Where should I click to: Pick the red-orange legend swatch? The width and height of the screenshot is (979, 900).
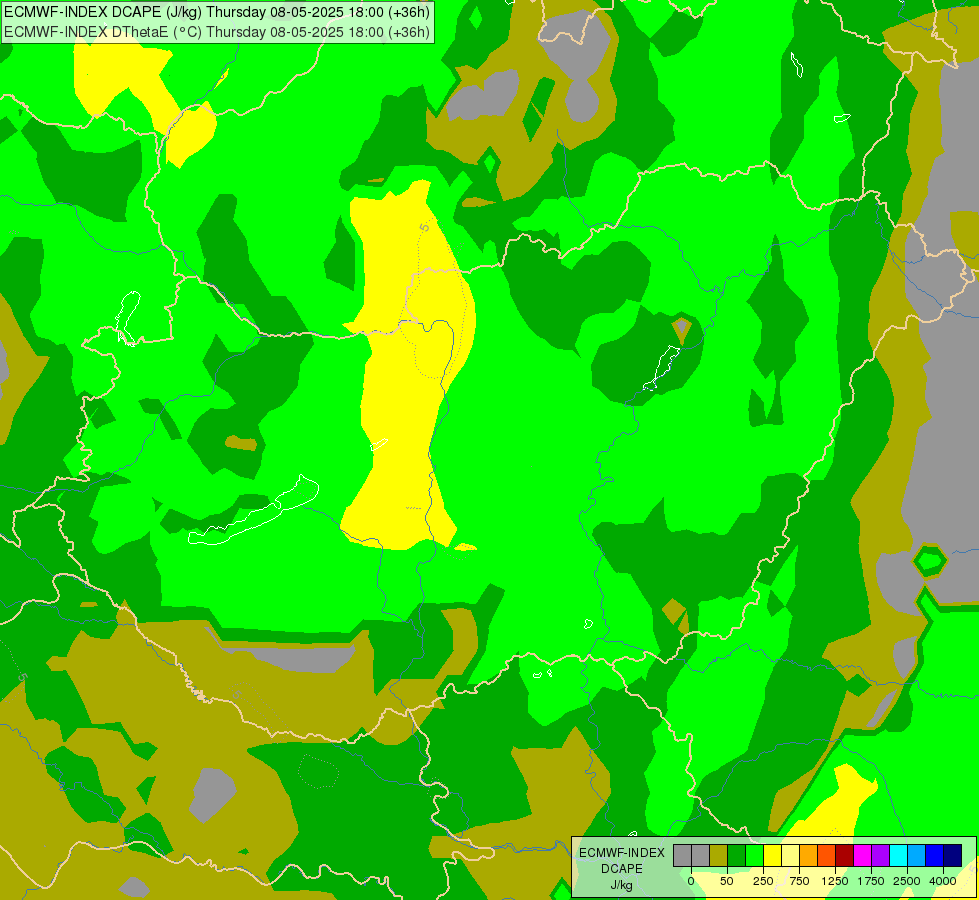pos(827,856)
